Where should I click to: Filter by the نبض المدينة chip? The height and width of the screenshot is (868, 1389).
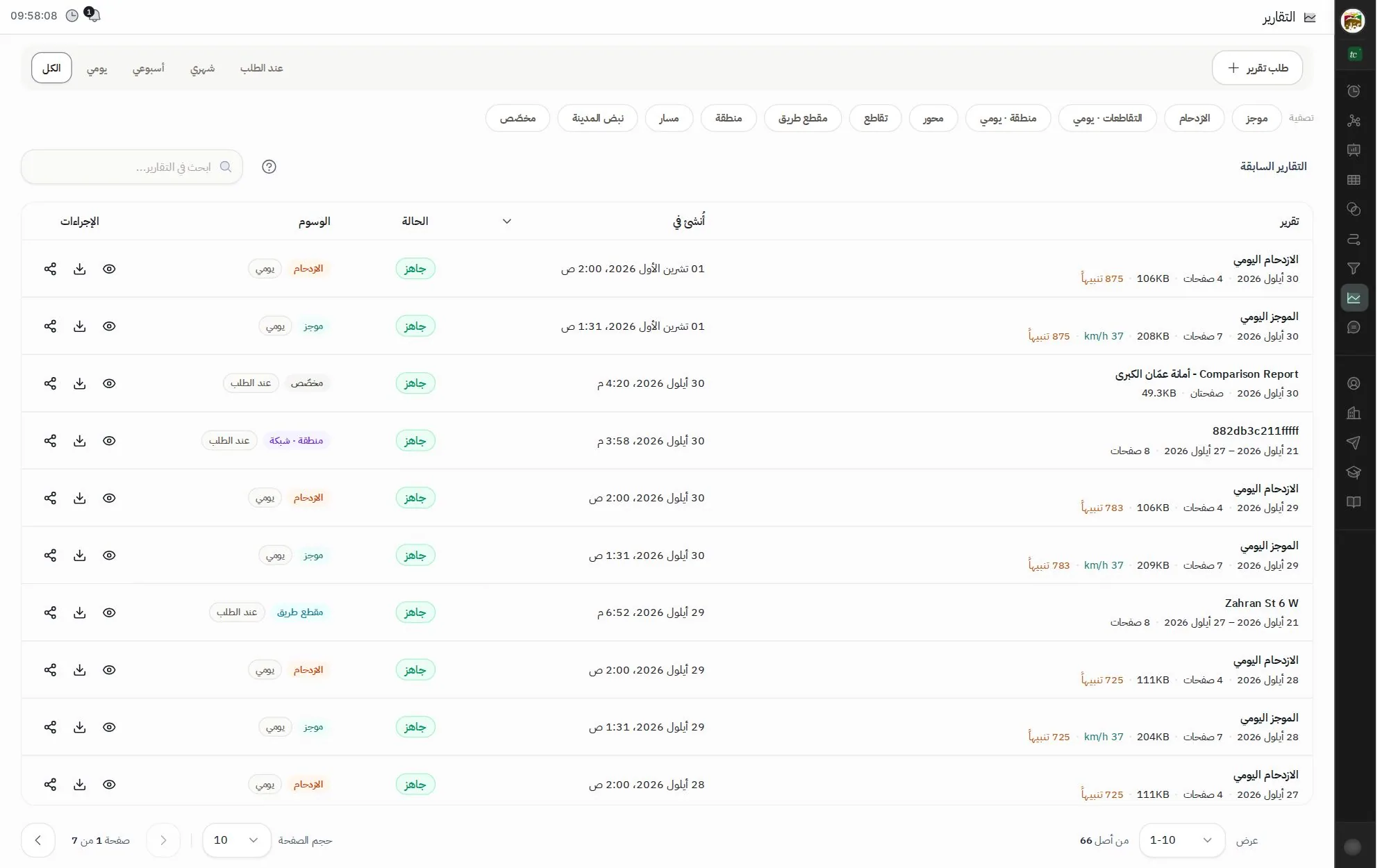click(x=598, y=118)
